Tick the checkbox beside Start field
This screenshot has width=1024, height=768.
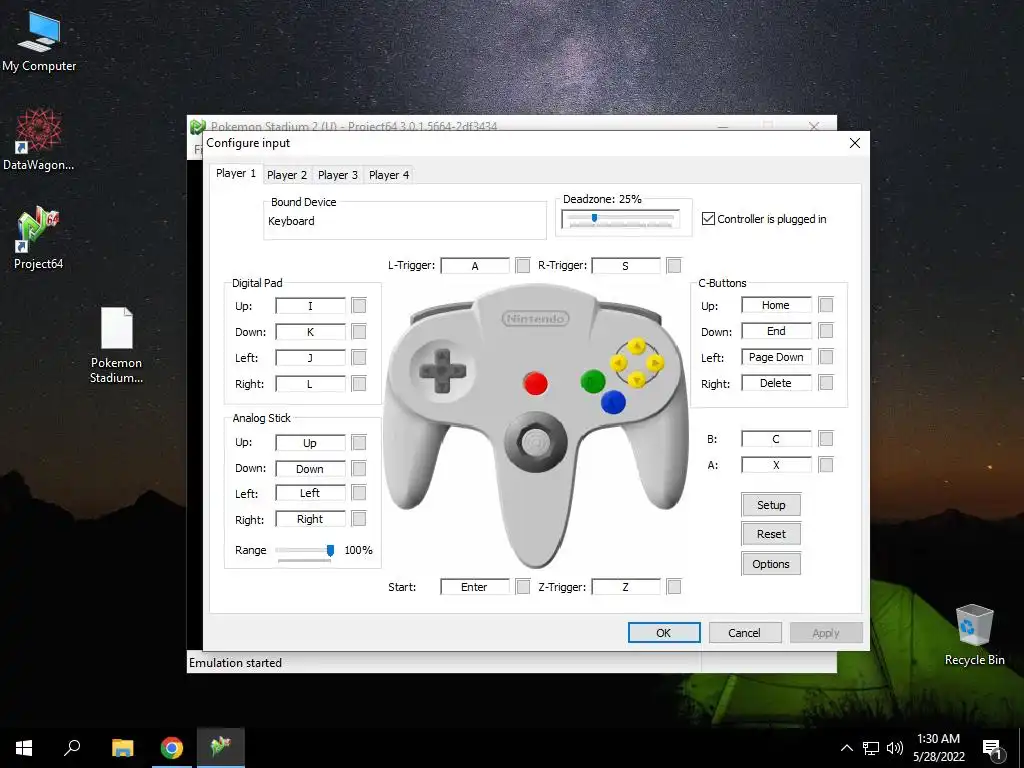(522, 586)
